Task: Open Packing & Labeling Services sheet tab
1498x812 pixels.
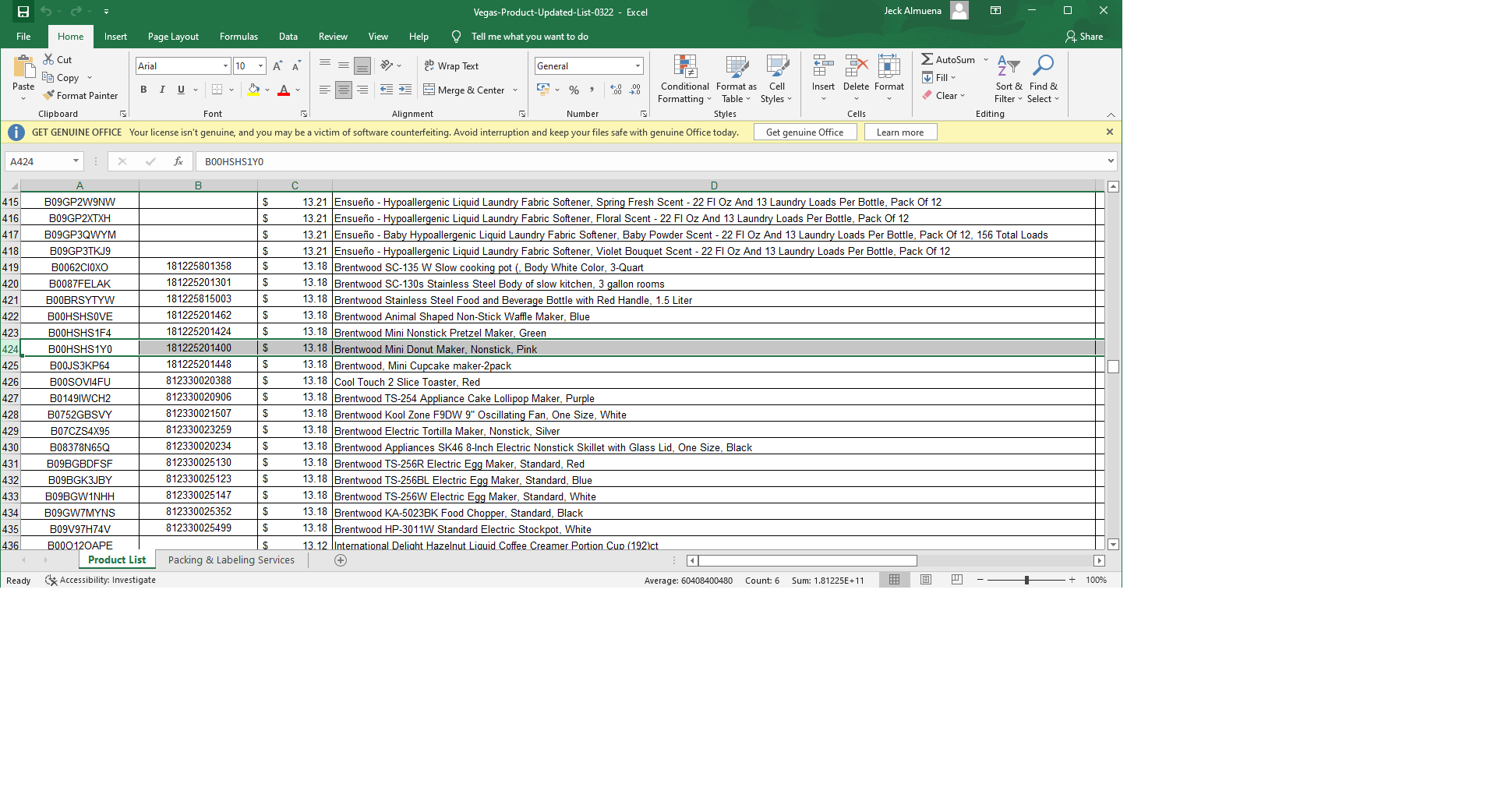Action: coord(231,560)
